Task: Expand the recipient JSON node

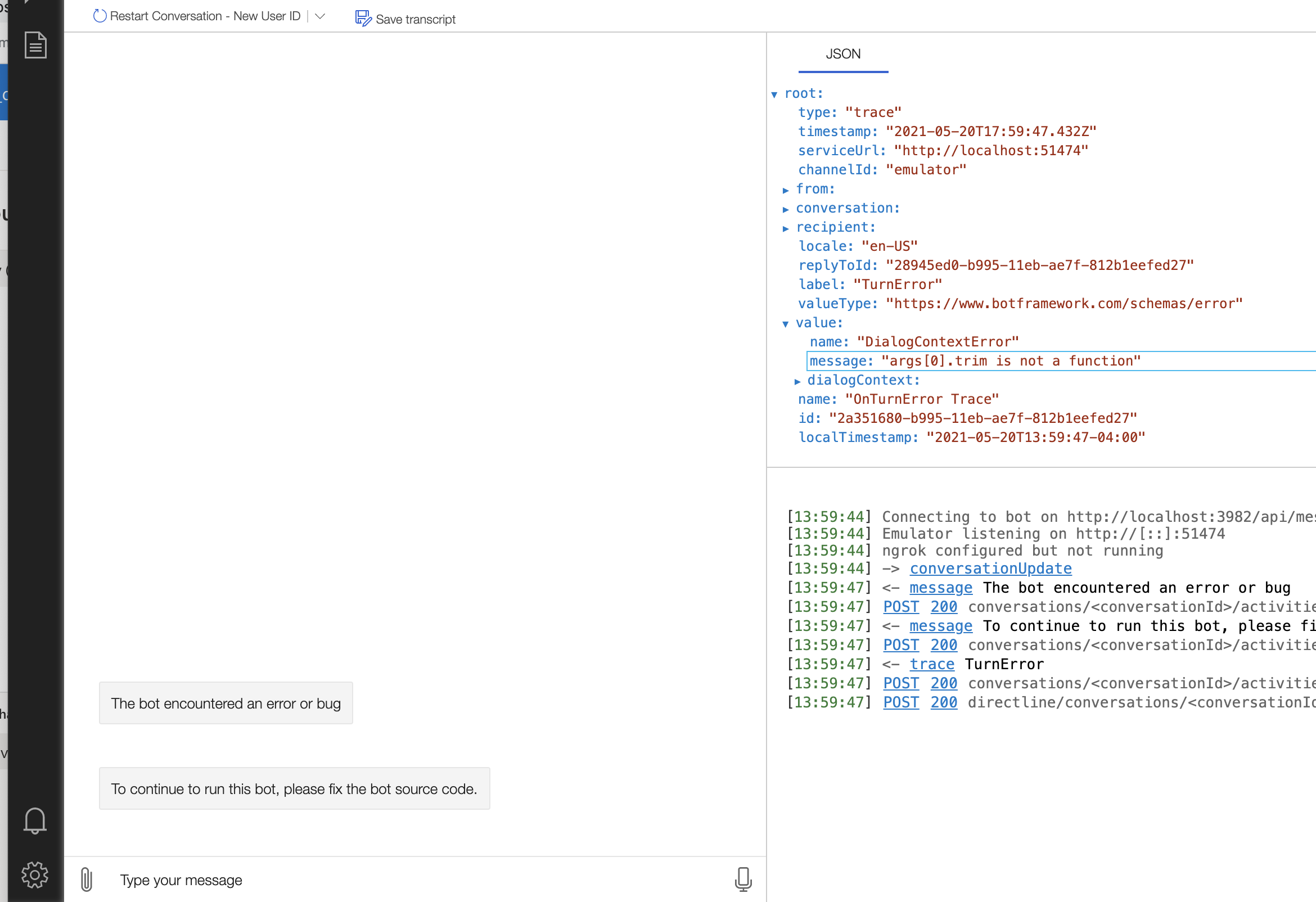Action: pos(786,228)
